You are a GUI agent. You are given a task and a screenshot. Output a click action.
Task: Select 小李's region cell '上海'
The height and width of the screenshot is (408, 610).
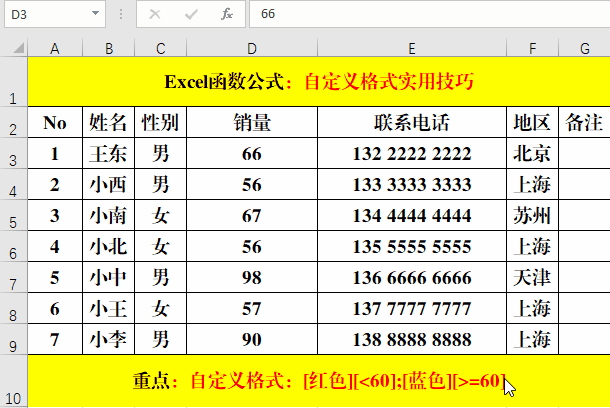click(x=533, y=339)
